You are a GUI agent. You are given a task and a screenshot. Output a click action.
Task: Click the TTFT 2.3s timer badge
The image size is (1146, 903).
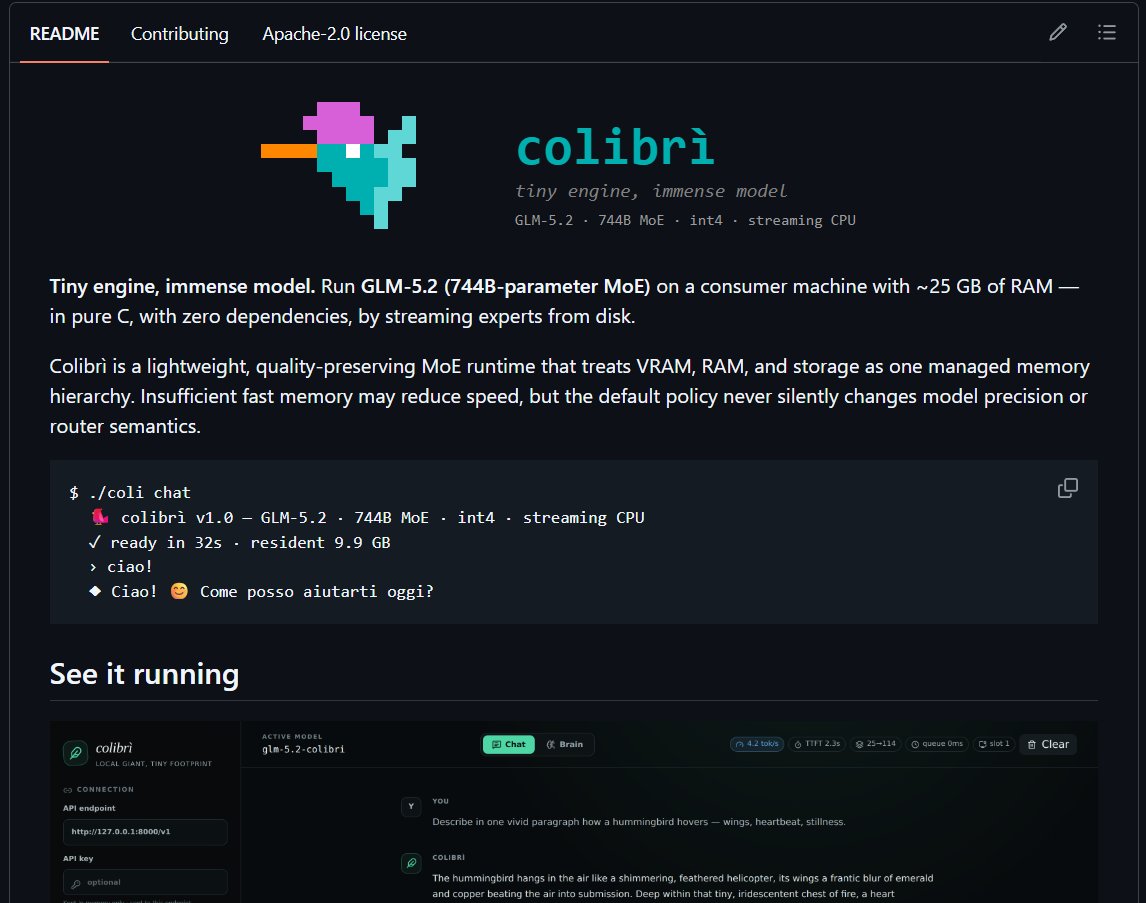coord(817,744)
